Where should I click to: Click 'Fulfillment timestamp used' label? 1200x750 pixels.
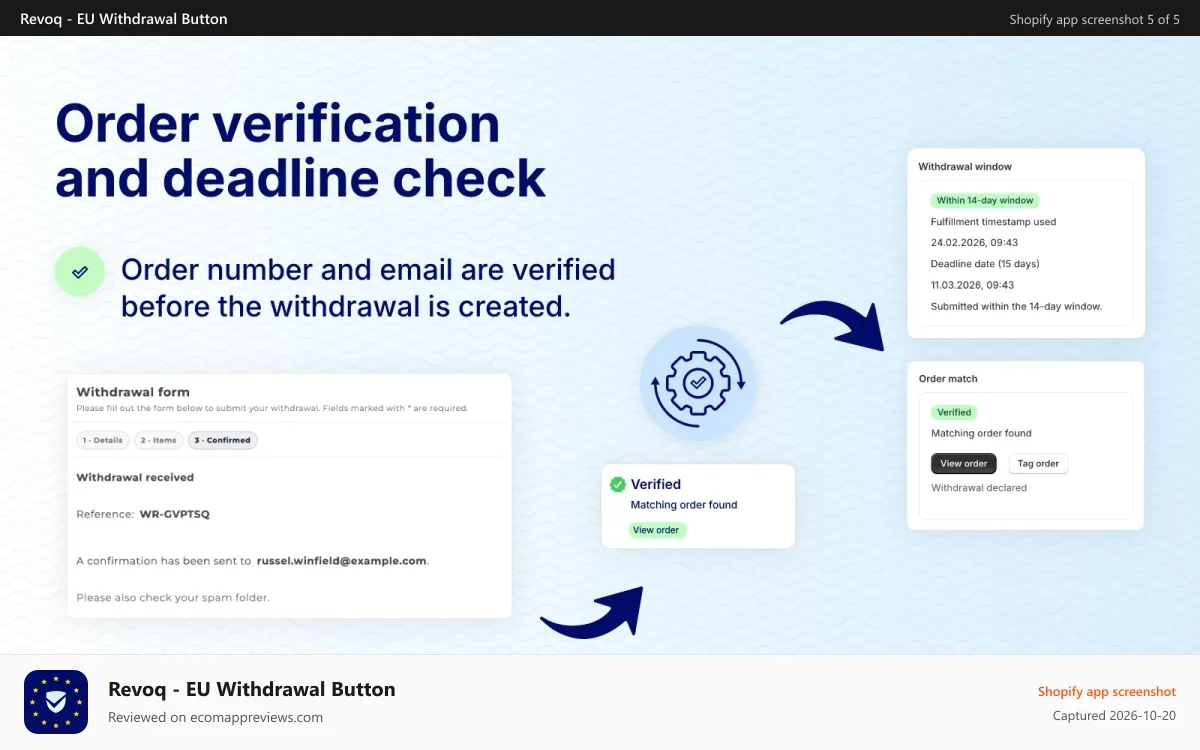pos(993,222)
